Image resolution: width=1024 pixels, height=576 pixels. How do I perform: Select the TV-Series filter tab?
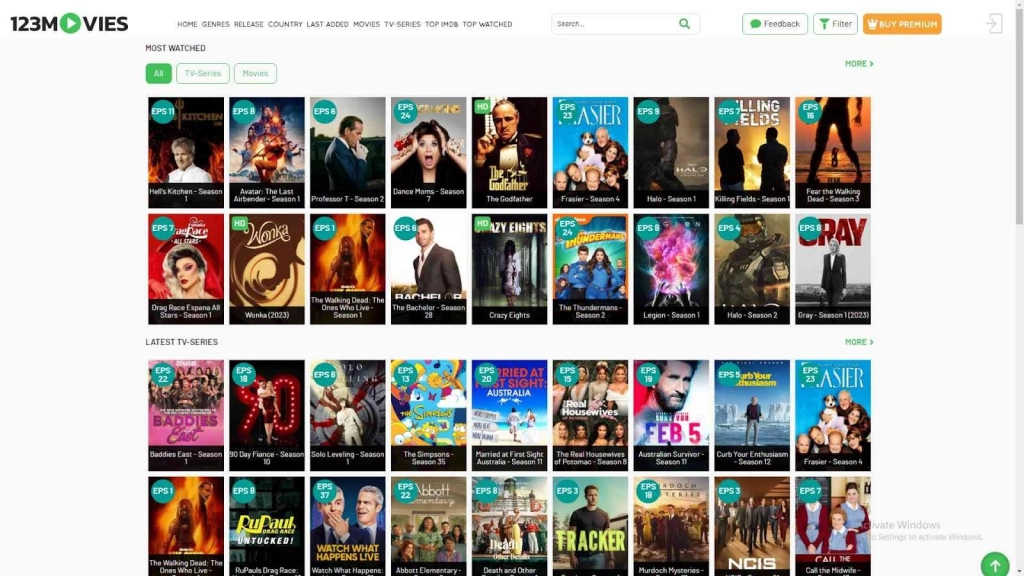[x=202, y=73]
